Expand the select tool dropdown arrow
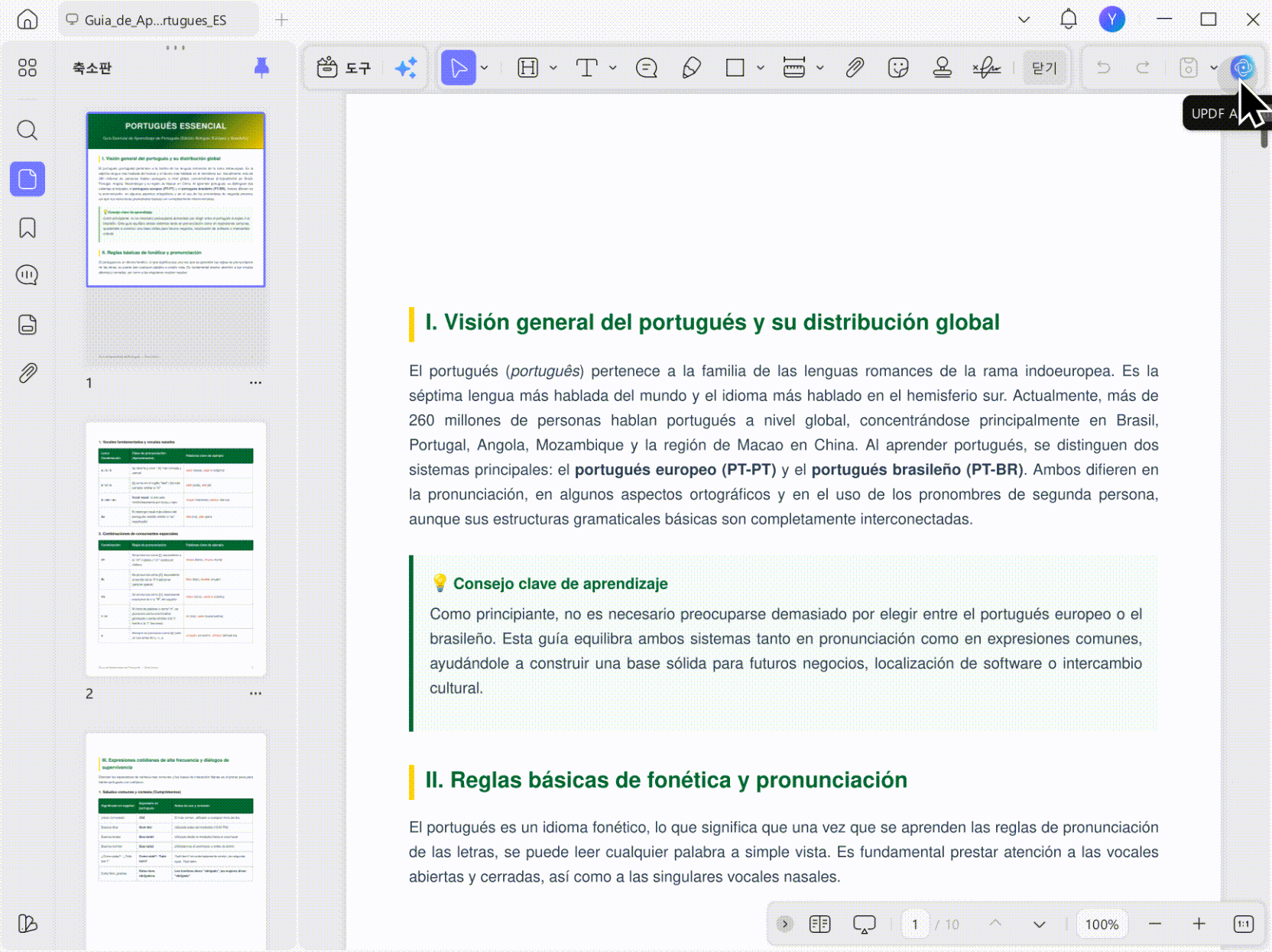This screenshot has height=952, width=1272. tap(485, 67)
